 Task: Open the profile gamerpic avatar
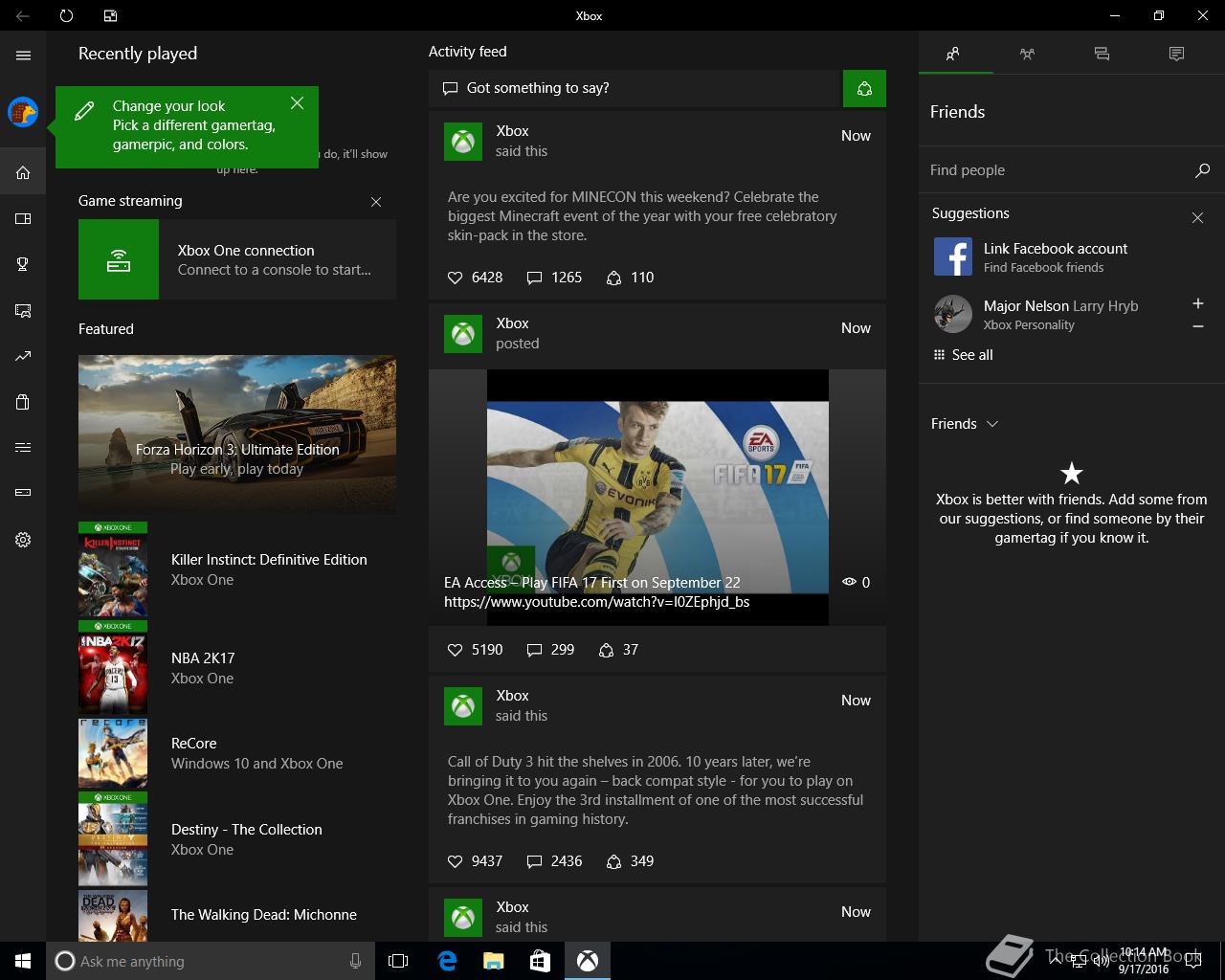[23, 112]
